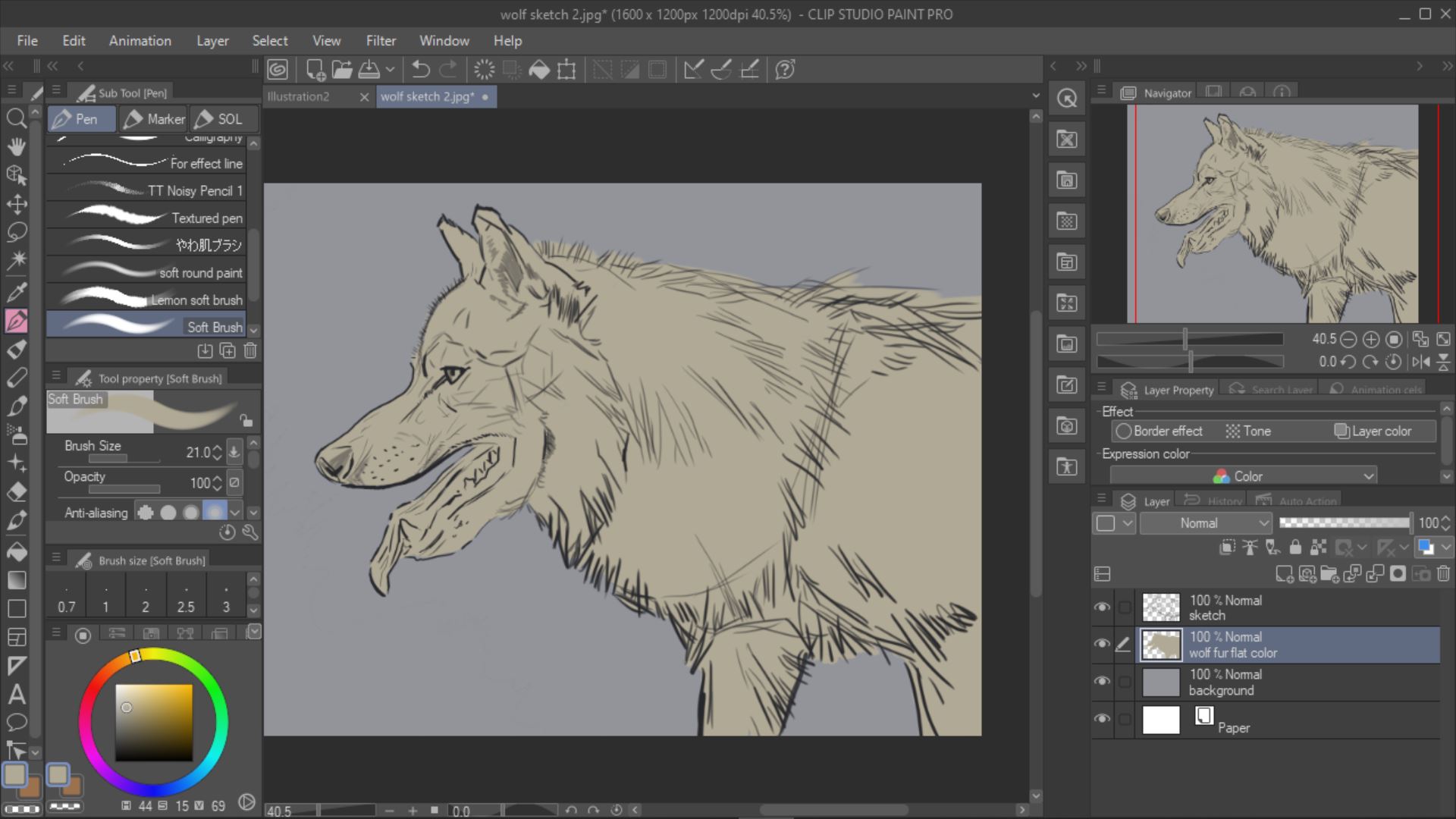Click the Delete layer trash icon
This screenshot has height=819, width=1456.
click(x=1443, y=574)
